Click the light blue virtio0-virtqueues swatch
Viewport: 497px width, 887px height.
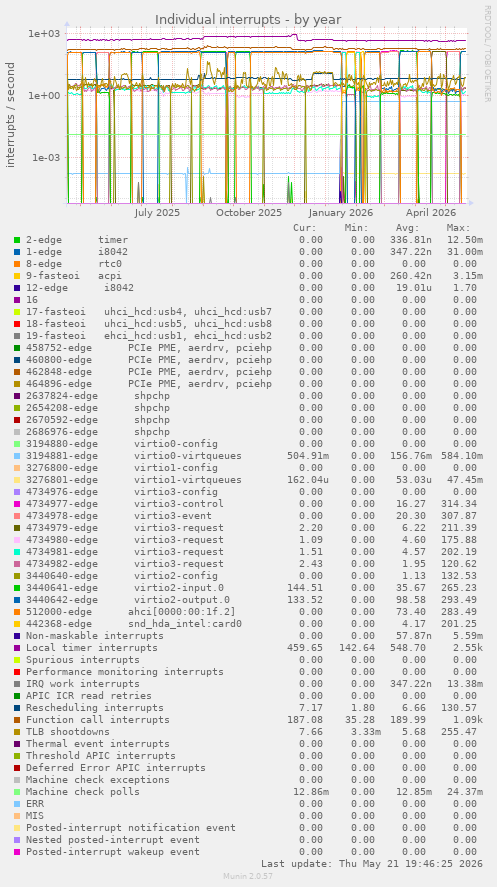click(17, 456)
